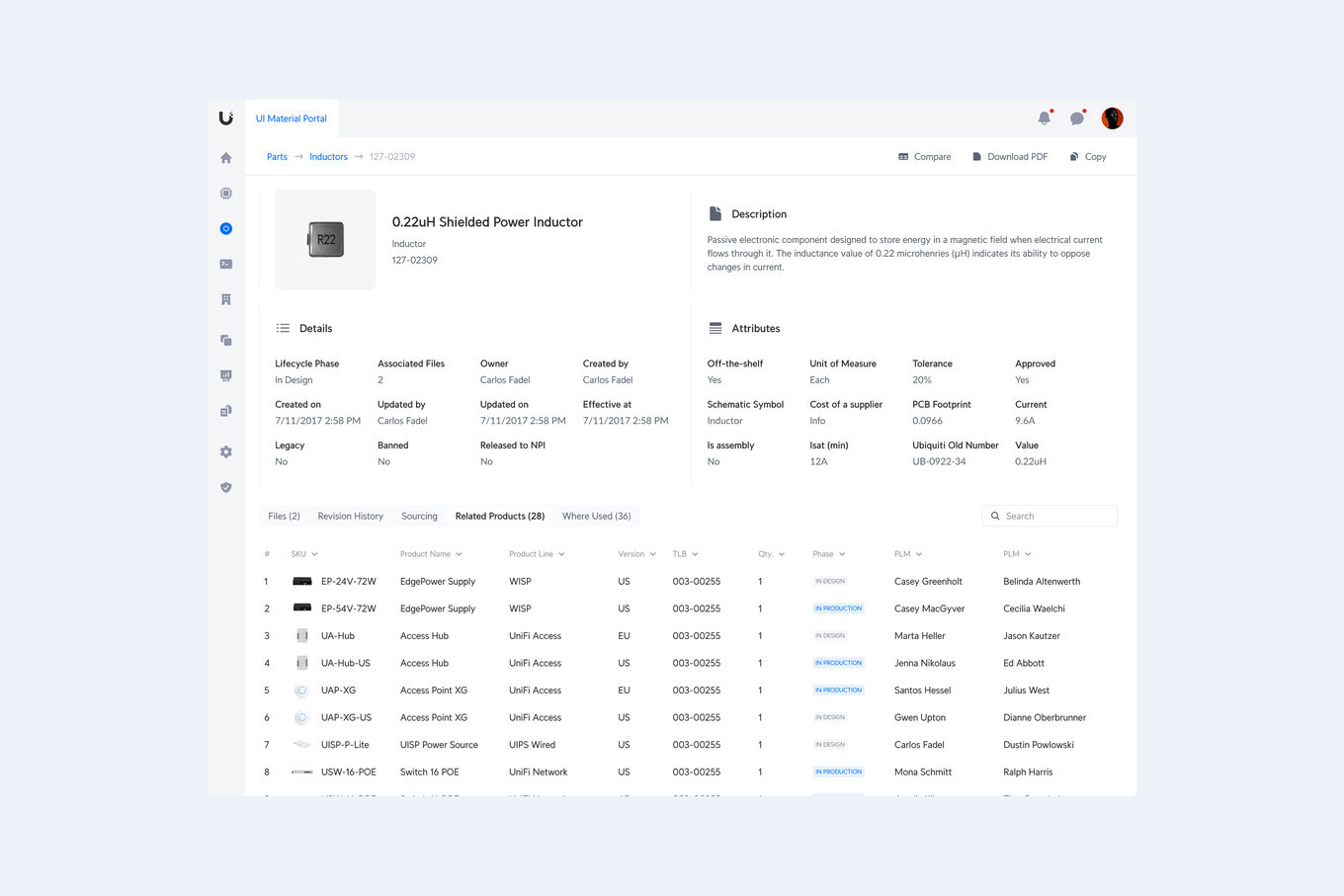1344x896 pixels.
Task: Click the UA-Hub SKU cell in row 3
Action: (338, 636)
